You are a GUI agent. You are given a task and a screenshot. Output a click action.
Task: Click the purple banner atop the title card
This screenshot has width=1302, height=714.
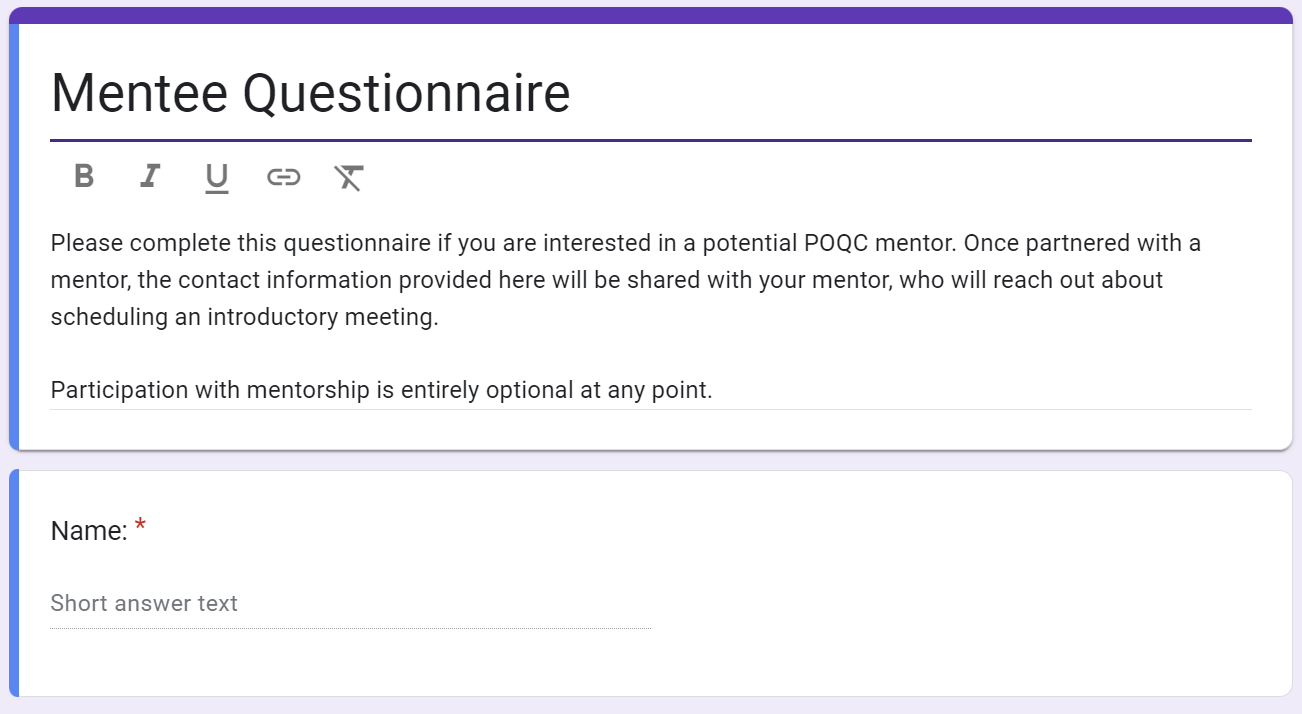650,15
